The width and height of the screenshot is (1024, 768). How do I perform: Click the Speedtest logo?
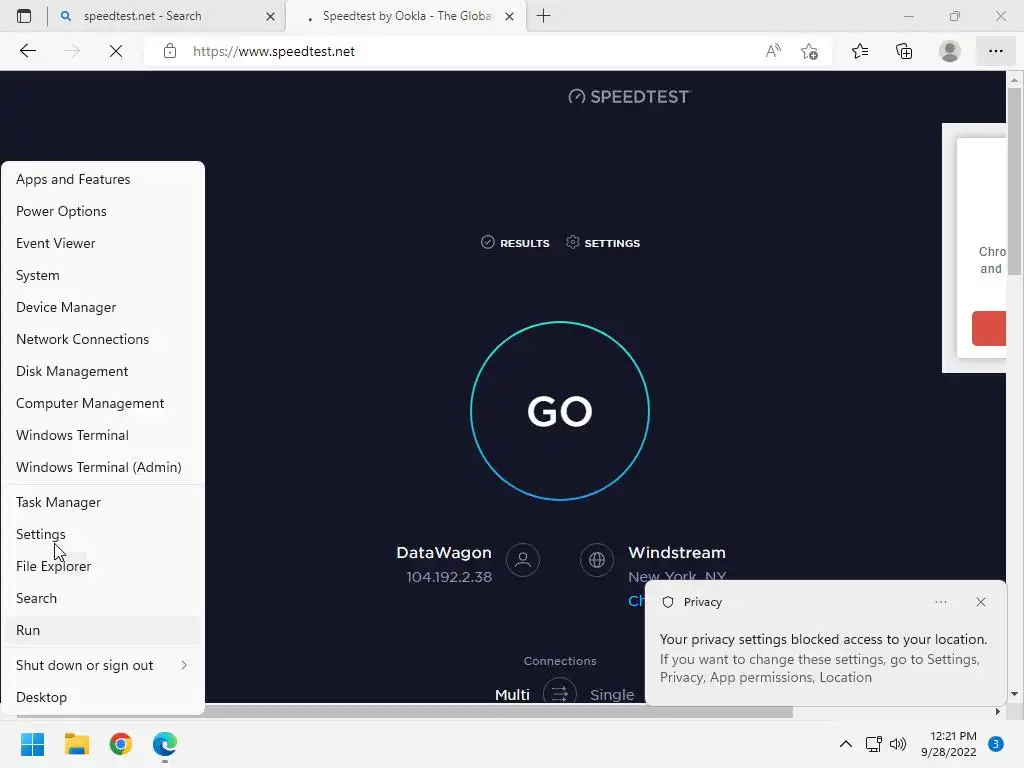click(x=629, y=97)
